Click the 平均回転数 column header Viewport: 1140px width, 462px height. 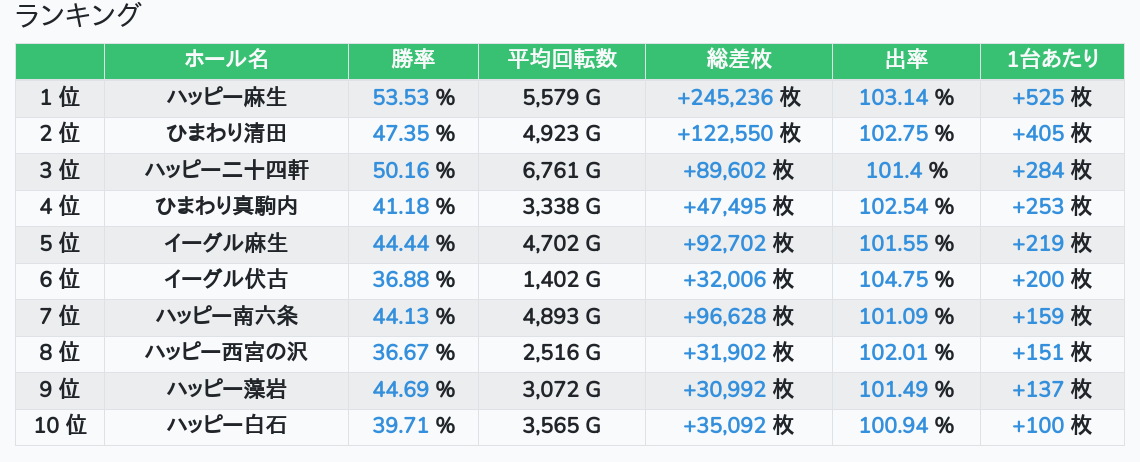coord(562,60)
